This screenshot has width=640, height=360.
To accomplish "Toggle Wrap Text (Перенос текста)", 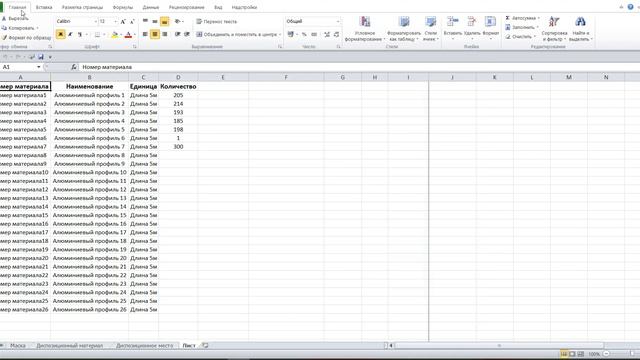I will pos(217,21).
